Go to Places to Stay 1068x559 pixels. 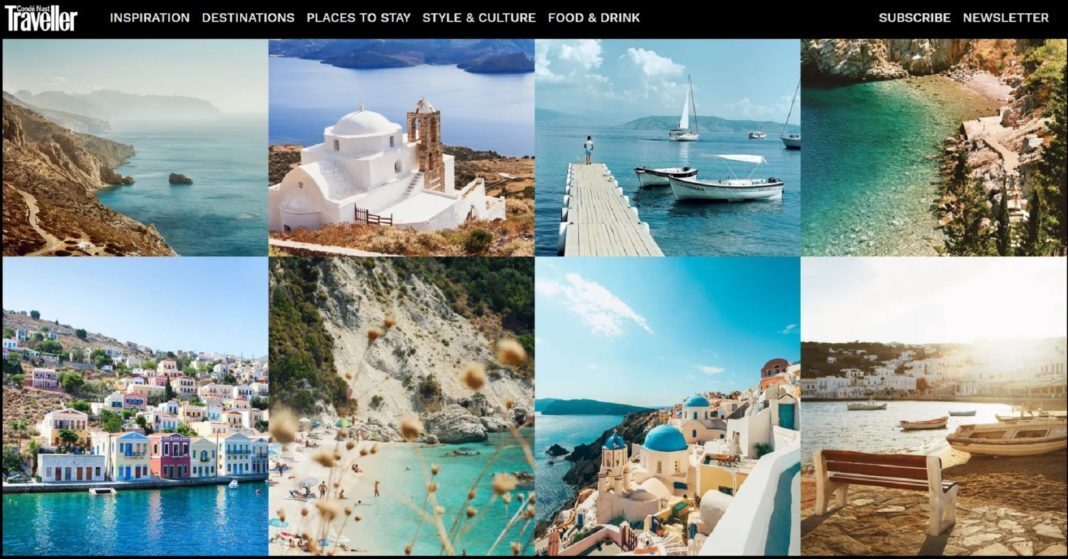pos(358,18)
